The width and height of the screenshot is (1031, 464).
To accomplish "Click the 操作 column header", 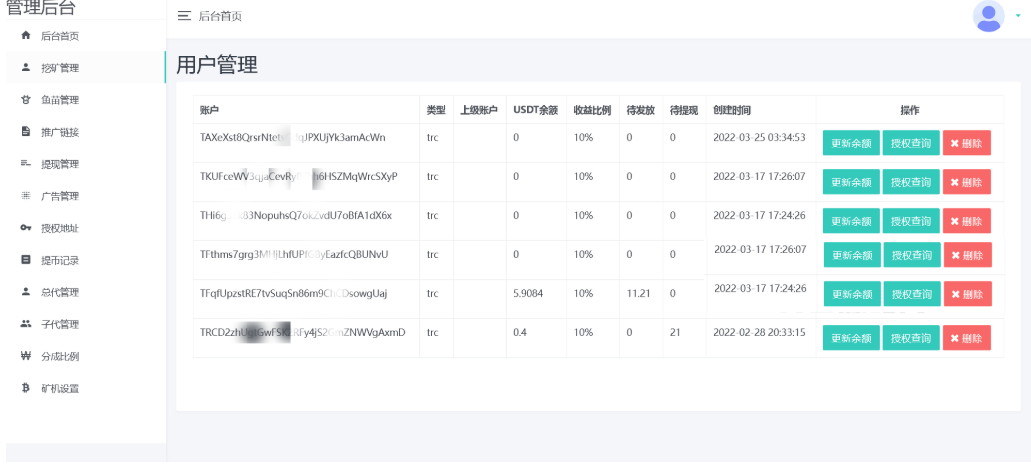I will pyautogui.click(x=910, y=110).
